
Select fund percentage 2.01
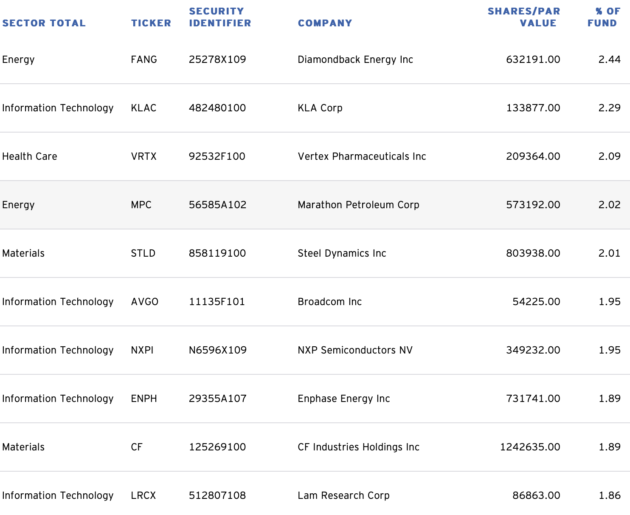pos(610,253)
